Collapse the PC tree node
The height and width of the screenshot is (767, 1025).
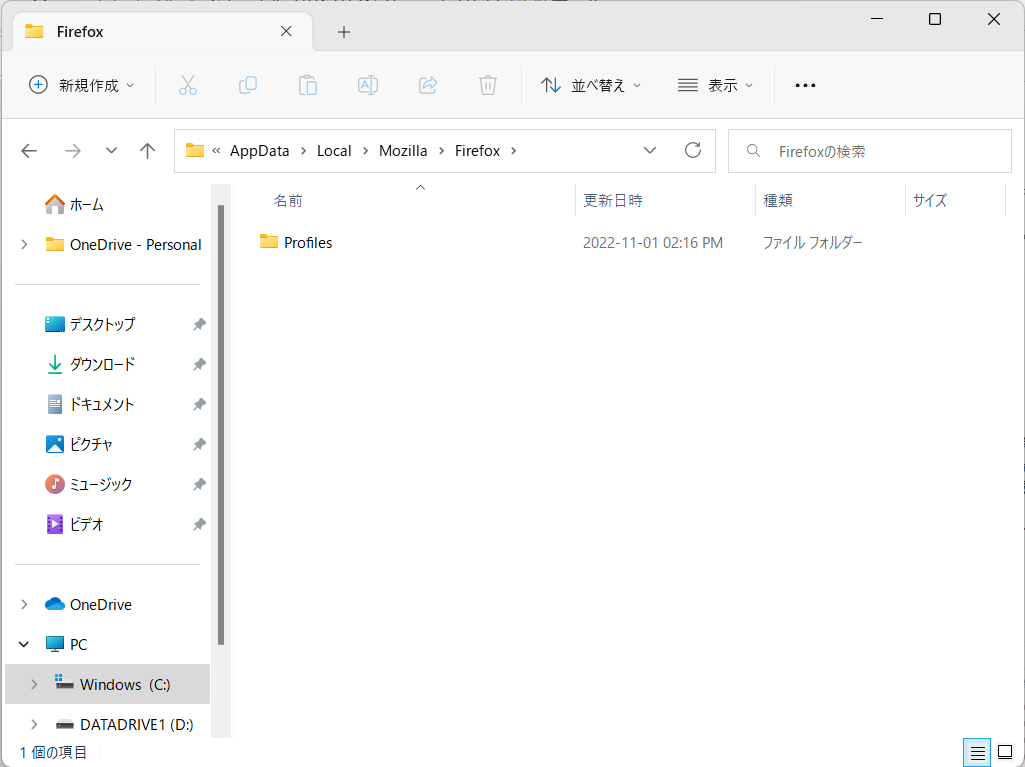[x=24, y=644]
